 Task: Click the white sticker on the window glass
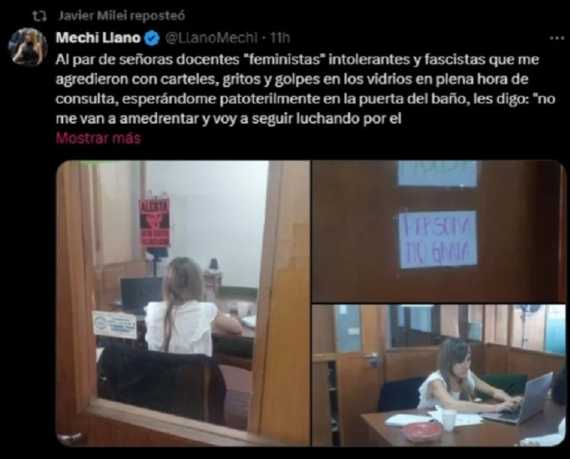[115, 324]
